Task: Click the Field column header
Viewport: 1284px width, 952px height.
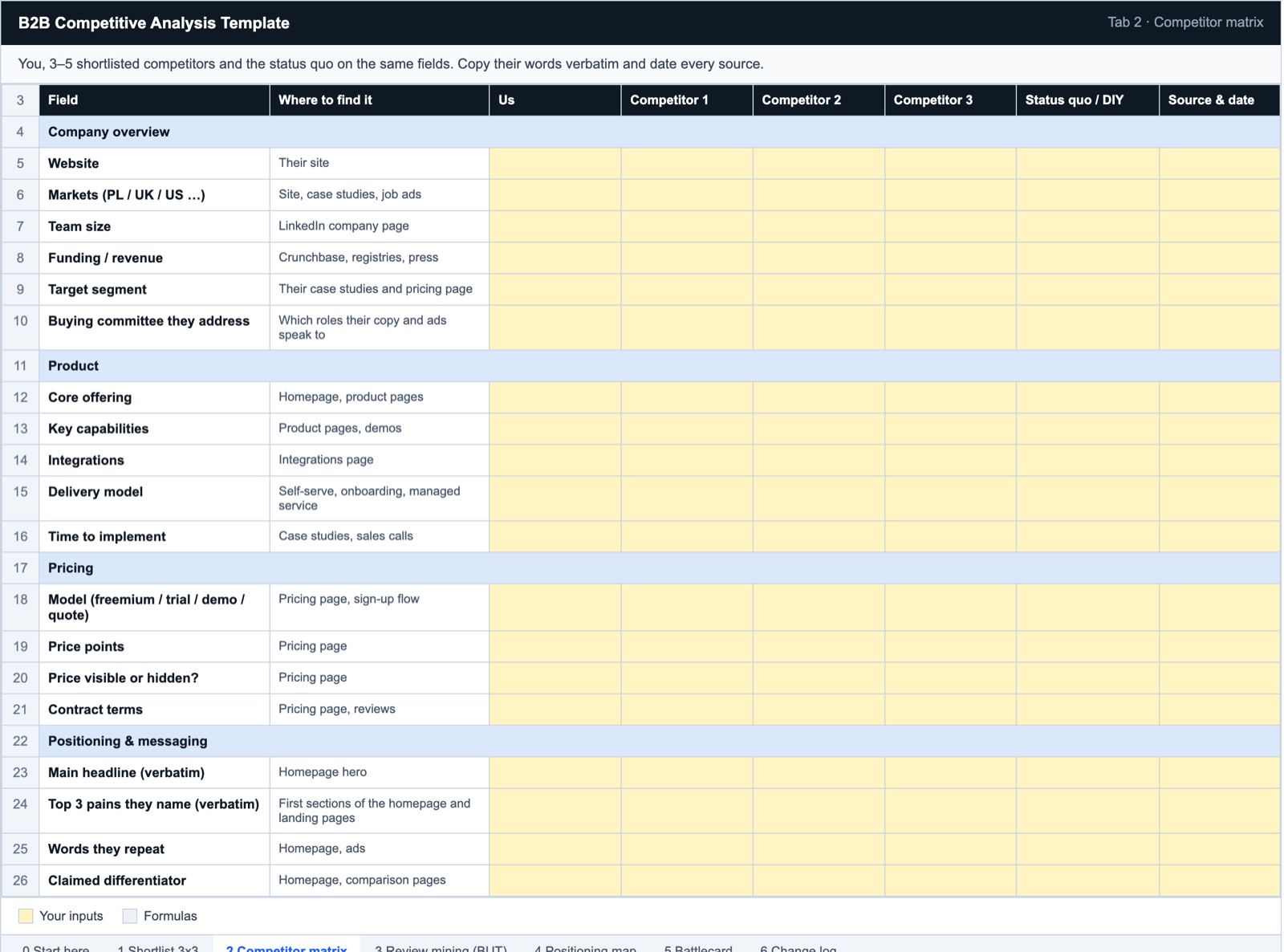Action: [x=154, y=100]
